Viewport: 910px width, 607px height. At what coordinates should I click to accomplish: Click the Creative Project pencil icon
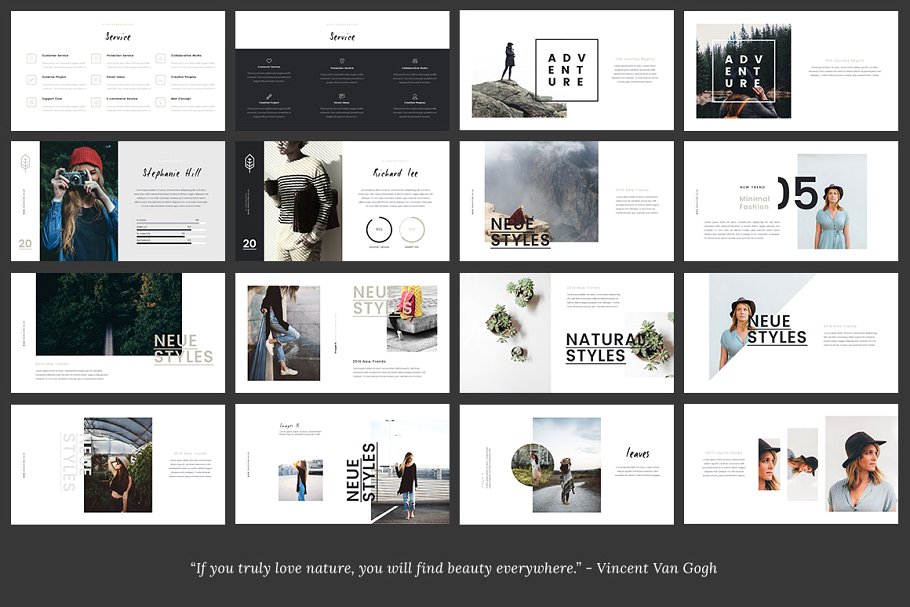(31, 80)
